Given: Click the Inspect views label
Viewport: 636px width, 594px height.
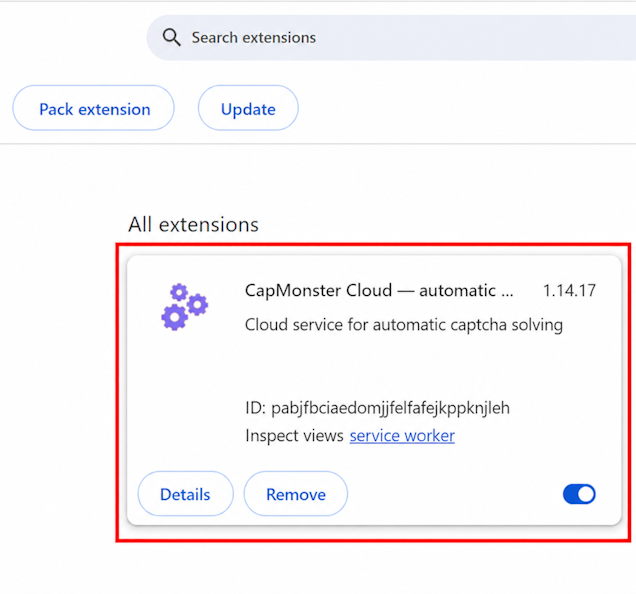Looking at the screenshot, I should pos(294,436).
